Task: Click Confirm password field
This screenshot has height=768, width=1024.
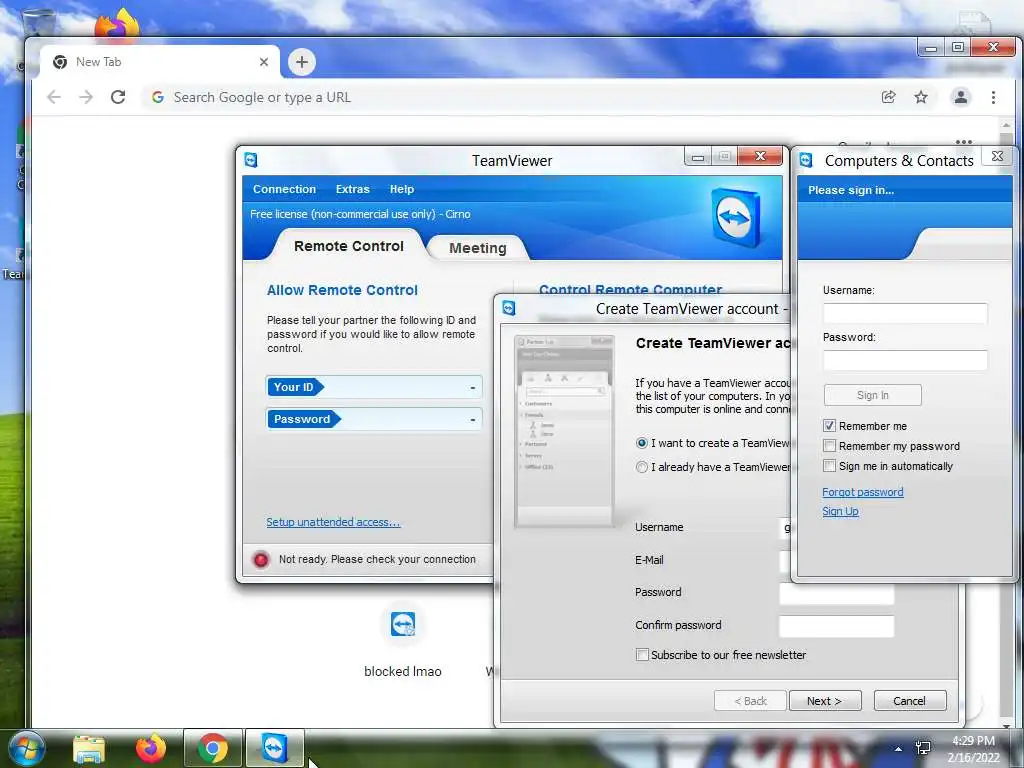Action: (x=837, y=626)
